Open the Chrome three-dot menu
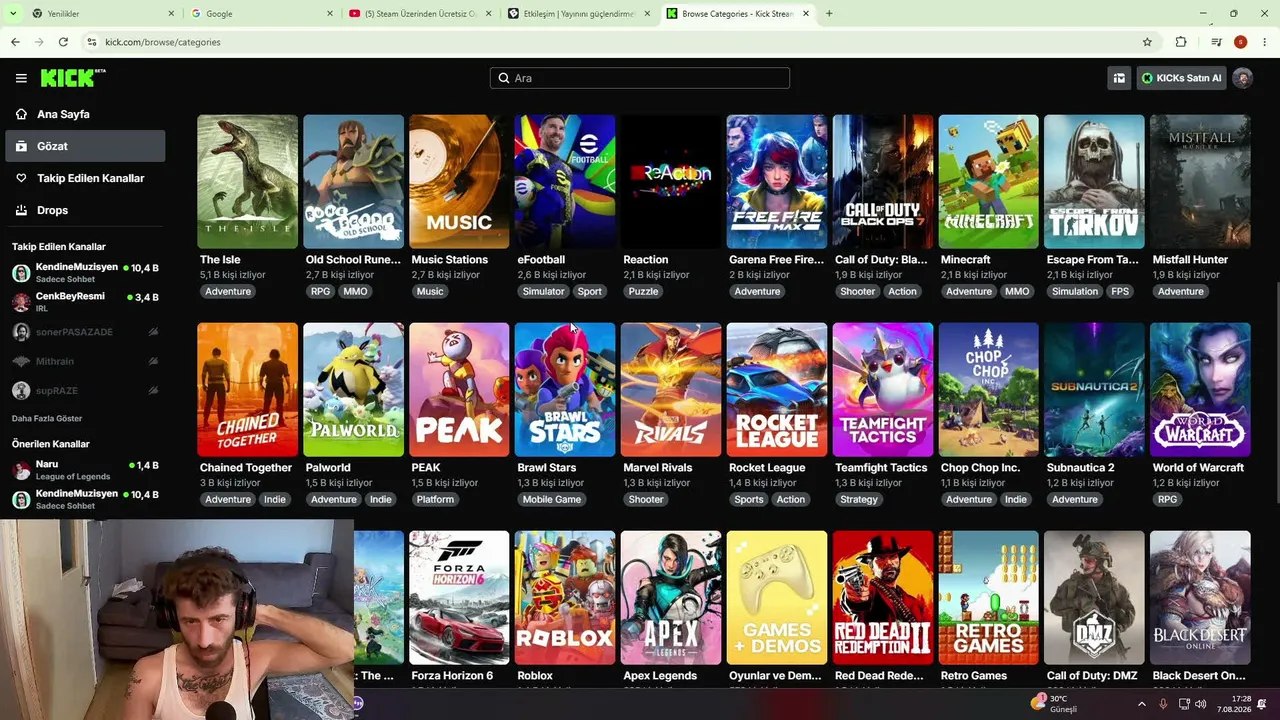 click(x=1264, y=42)
